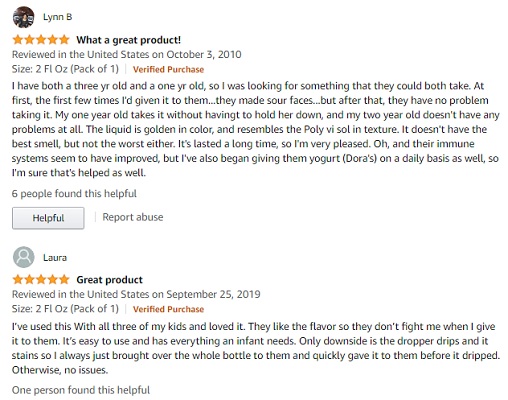The width and height of the screenshot is (508, 400).
Task: Open the "What a great product!" review title
Action: (129, 40)
